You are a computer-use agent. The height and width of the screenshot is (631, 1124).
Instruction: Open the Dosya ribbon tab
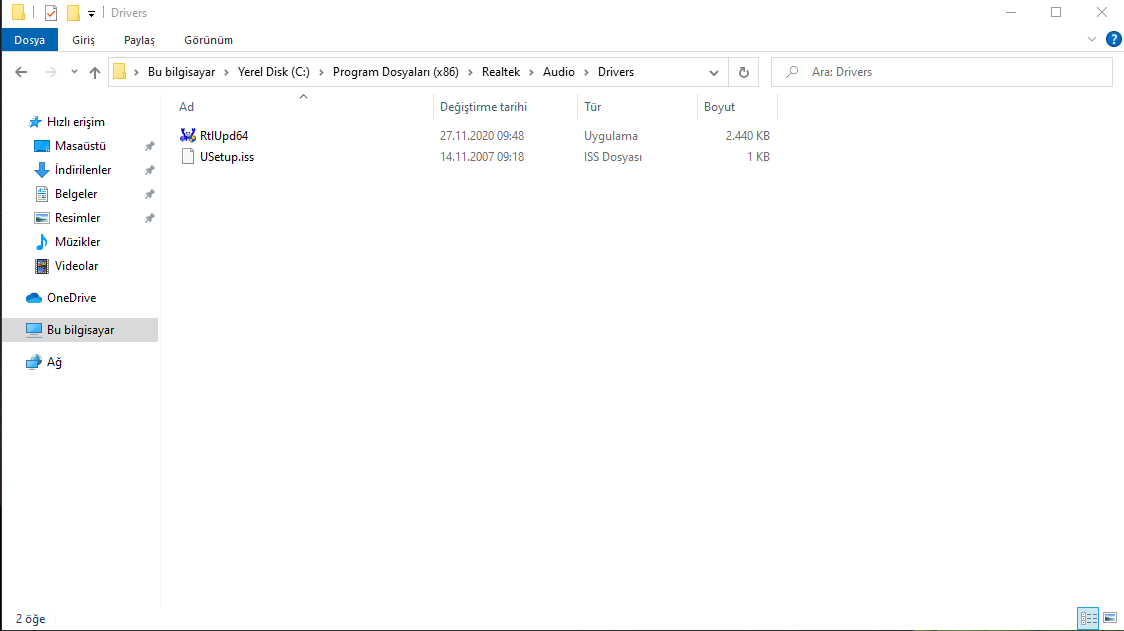pos(29,40)
